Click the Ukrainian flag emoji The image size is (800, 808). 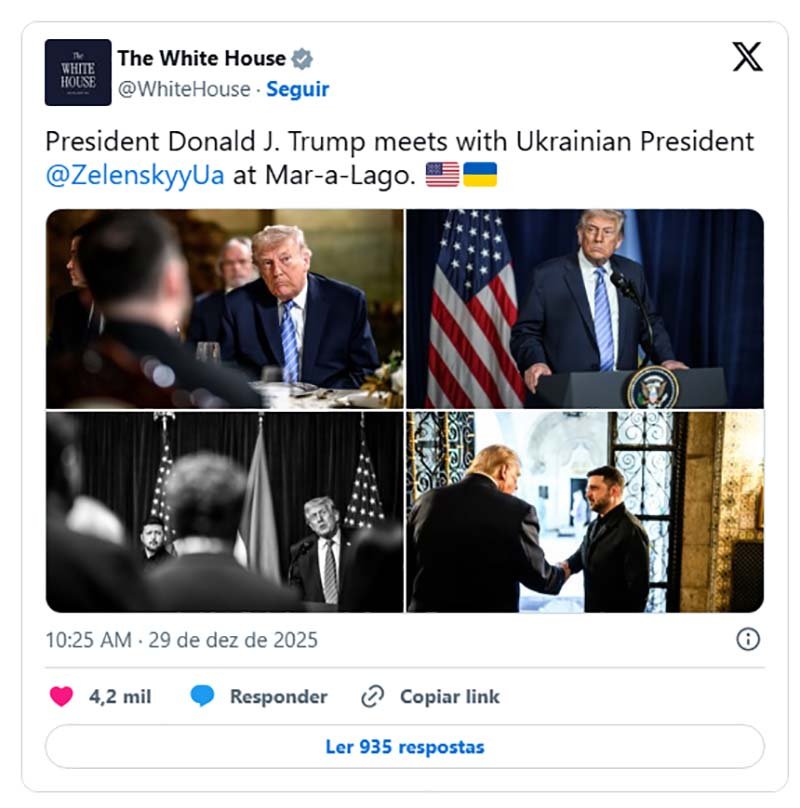coord(480,174)
